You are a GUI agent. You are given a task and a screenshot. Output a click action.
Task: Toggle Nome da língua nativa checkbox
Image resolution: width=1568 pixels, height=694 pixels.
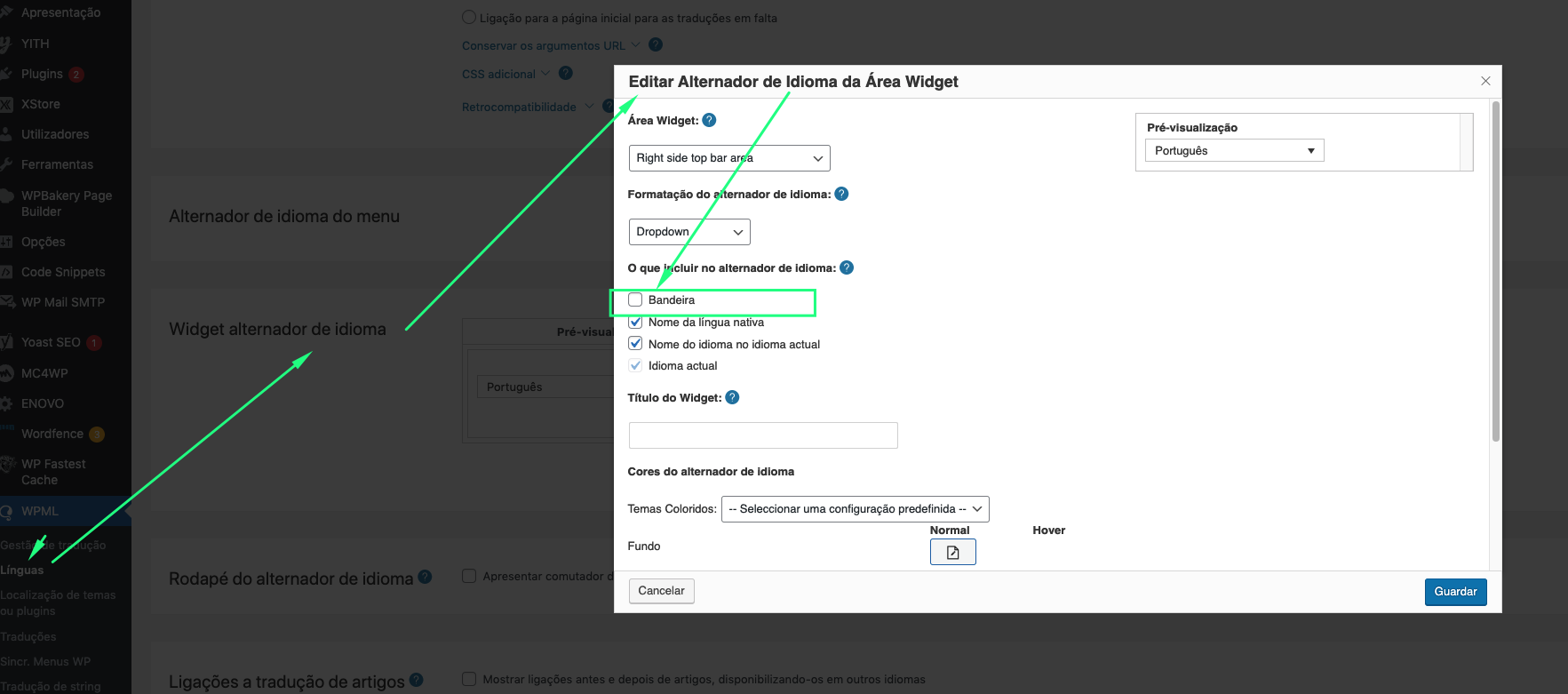pos(635,322)
